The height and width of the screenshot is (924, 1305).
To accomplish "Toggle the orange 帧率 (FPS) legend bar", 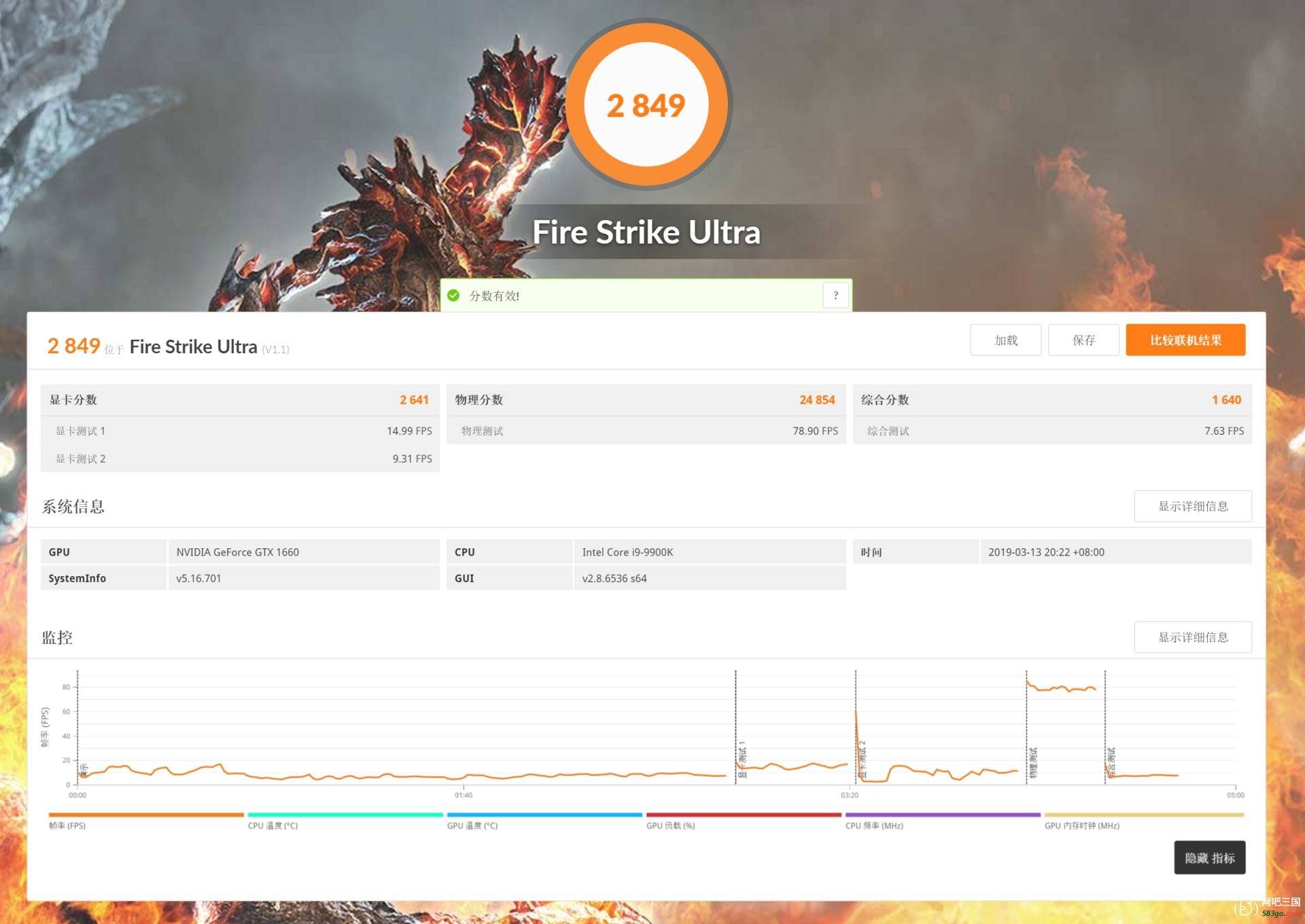I will (x=145, y=815).
